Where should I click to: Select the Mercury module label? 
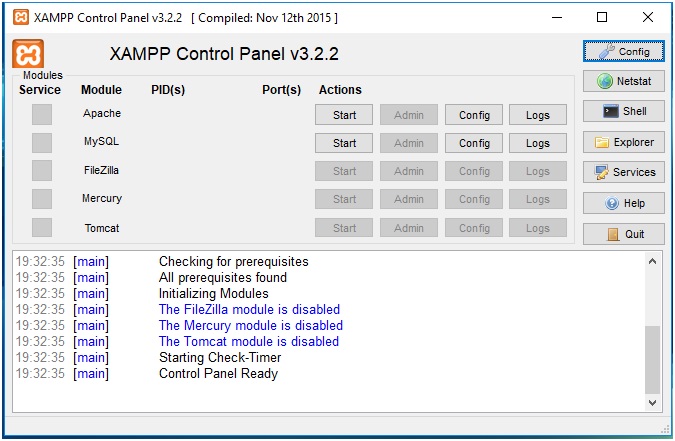click(102, 199)
